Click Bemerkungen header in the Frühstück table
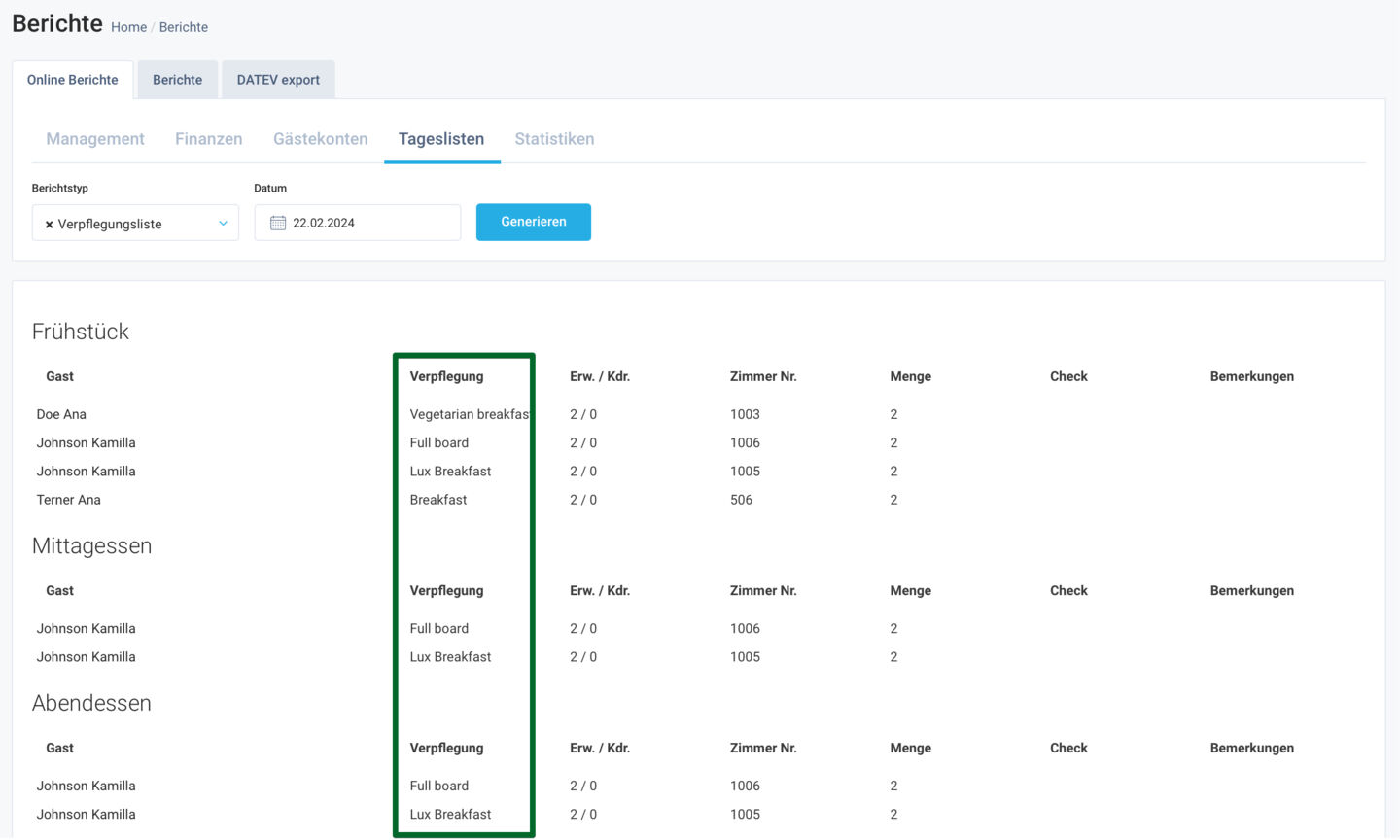Viewport: 1400px width, 840px height. click(x=1252, y=376)
